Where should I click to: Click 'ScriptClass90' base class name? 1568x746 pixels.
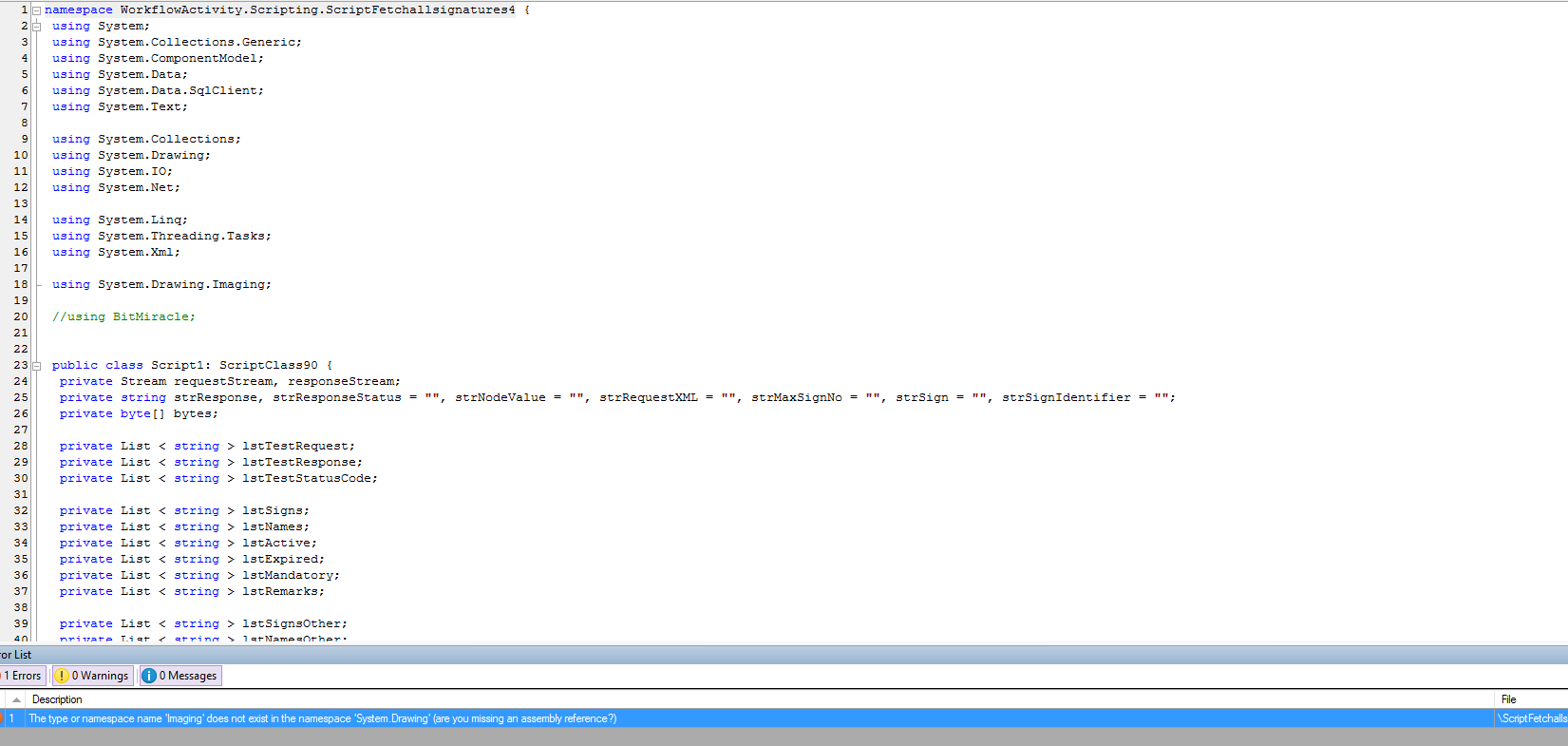pyautogui.click(x=269, y=366)
